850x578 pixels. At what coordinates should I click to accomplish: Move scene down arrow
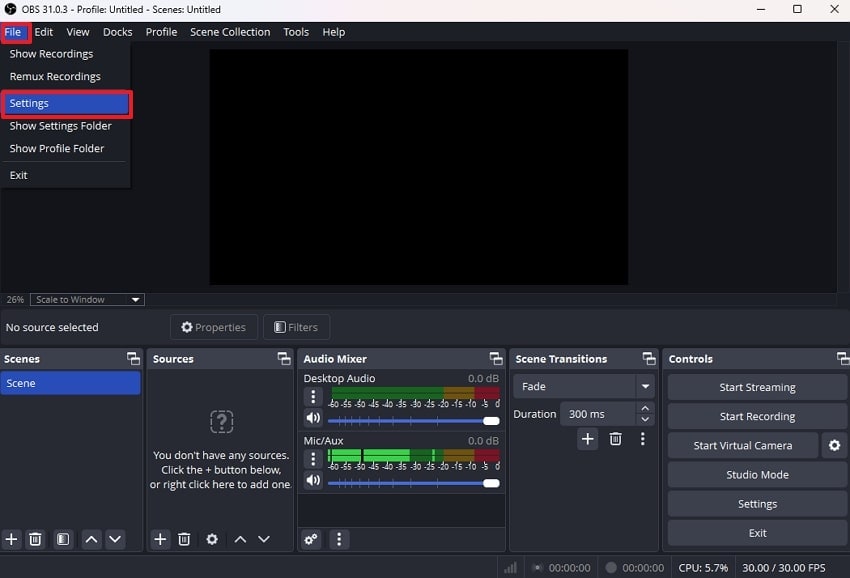(x=115, y=539)
